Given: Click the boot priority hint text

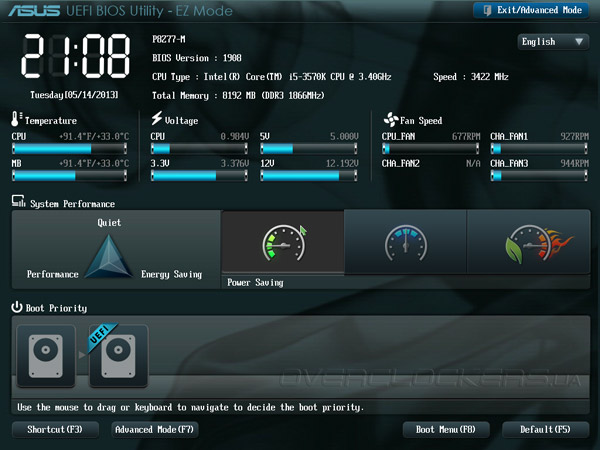Looking at the screenshot, I should pyautogui.click(x=190, y=407).
